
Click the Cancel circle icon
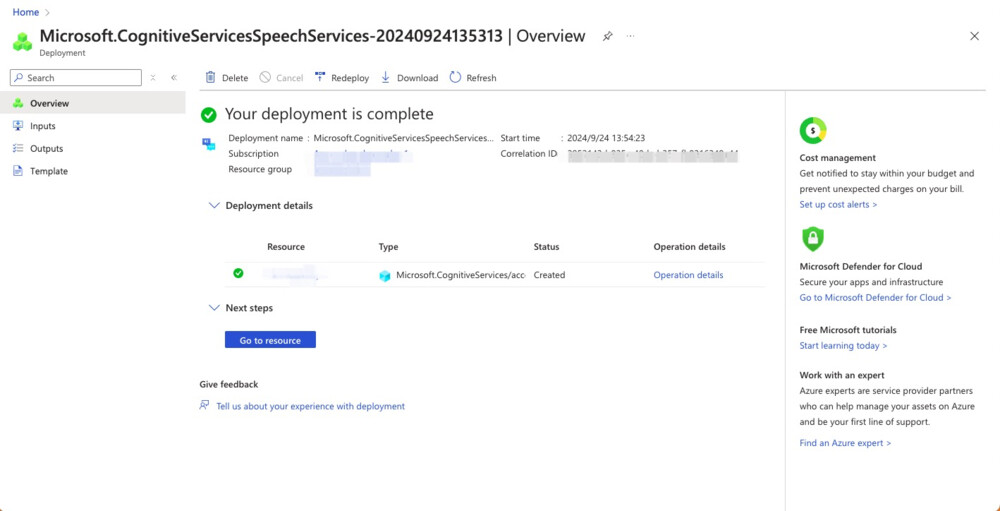click(265, 77)
